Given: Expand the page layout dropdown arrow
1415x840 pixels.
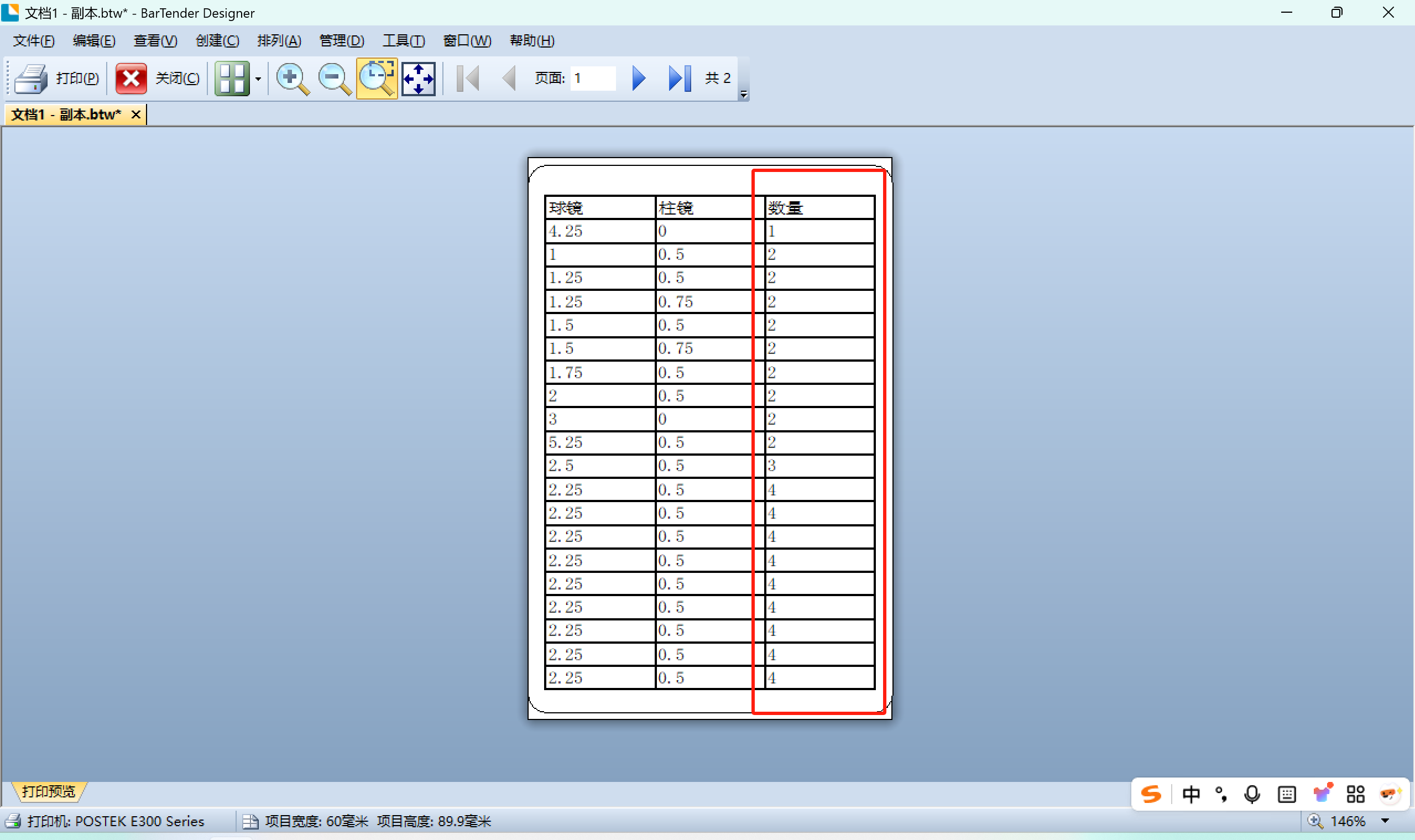Looking at the screenshot, I should tap(258, 79).
